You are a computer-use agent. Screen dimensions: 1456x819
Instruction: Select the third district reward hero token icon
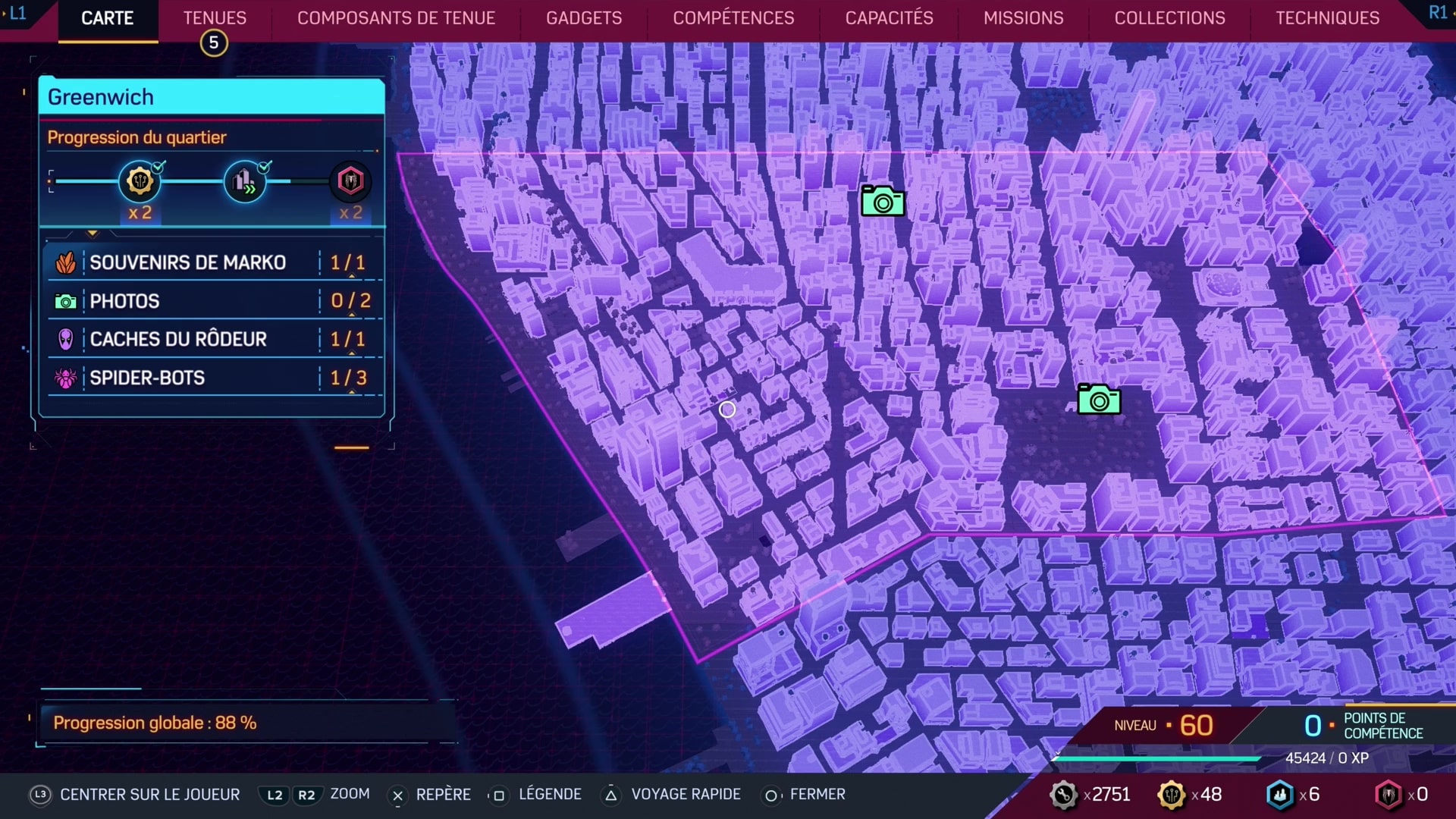point(350,181)
